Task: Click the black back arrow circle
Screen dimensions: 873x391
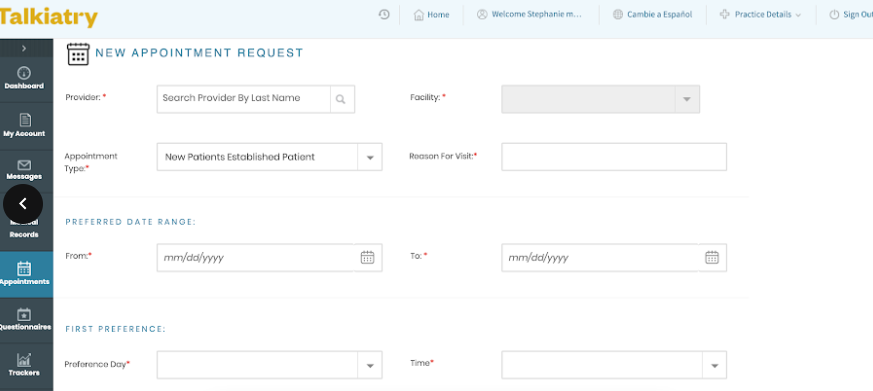Action: tap(23, 204)
